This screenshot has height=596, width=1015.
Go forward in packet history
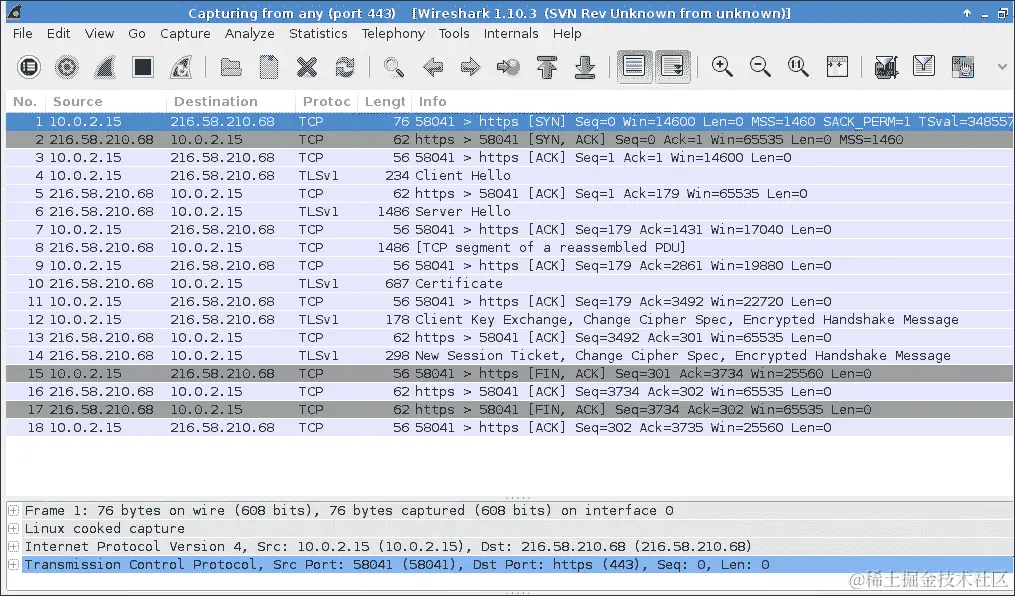[470, 67]
